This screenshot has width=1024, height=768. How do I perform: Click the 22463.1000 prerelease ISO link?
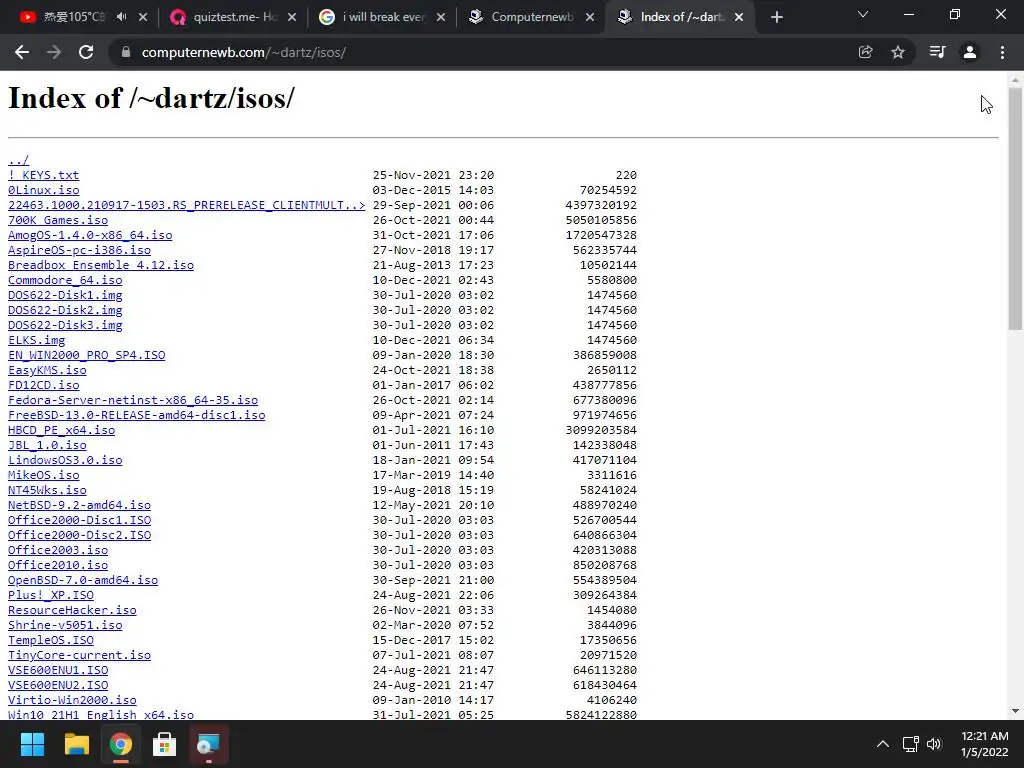point(187,205)
